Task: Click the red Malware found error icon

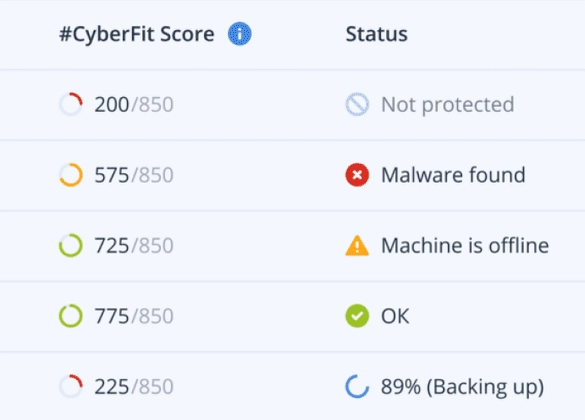Action: (357, 175)
